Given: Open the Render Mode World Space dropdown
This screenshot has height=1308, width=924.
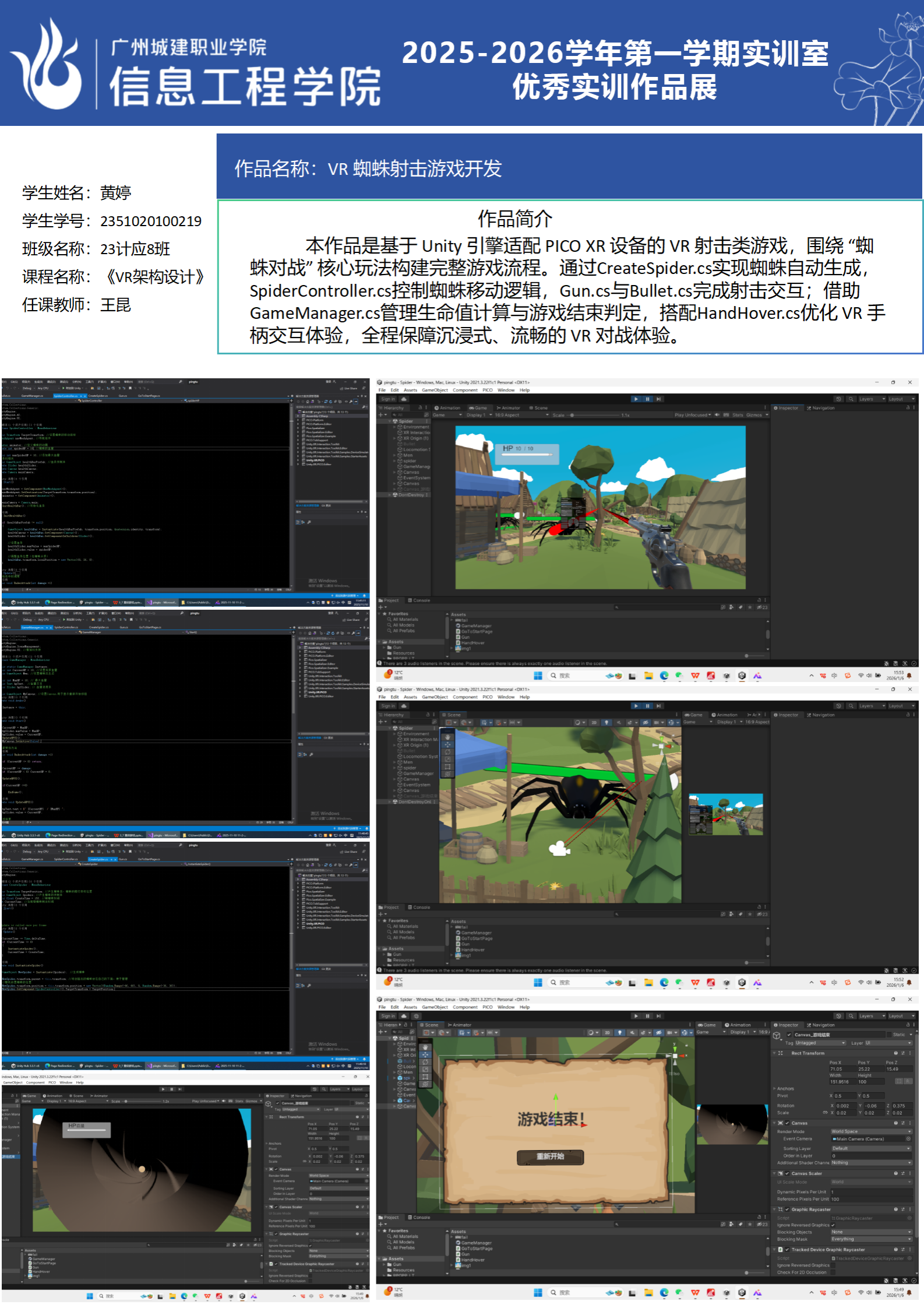Looking at the screenshot, I should 870,1131.
